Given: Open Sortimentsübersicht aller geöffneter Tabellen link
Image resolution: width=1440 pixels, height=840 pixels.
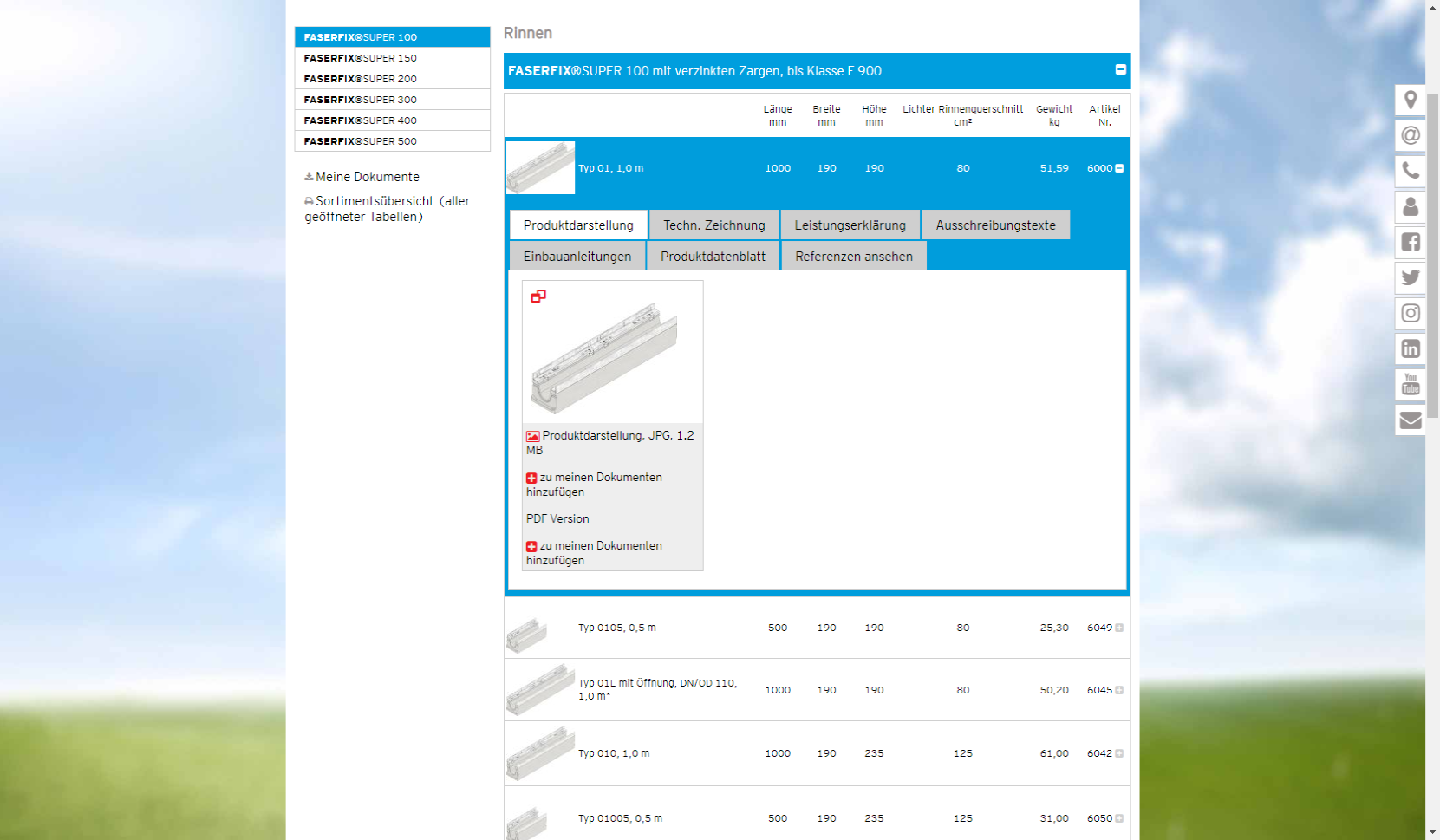Looking at the screenshot, I should [x=388, y=209].
